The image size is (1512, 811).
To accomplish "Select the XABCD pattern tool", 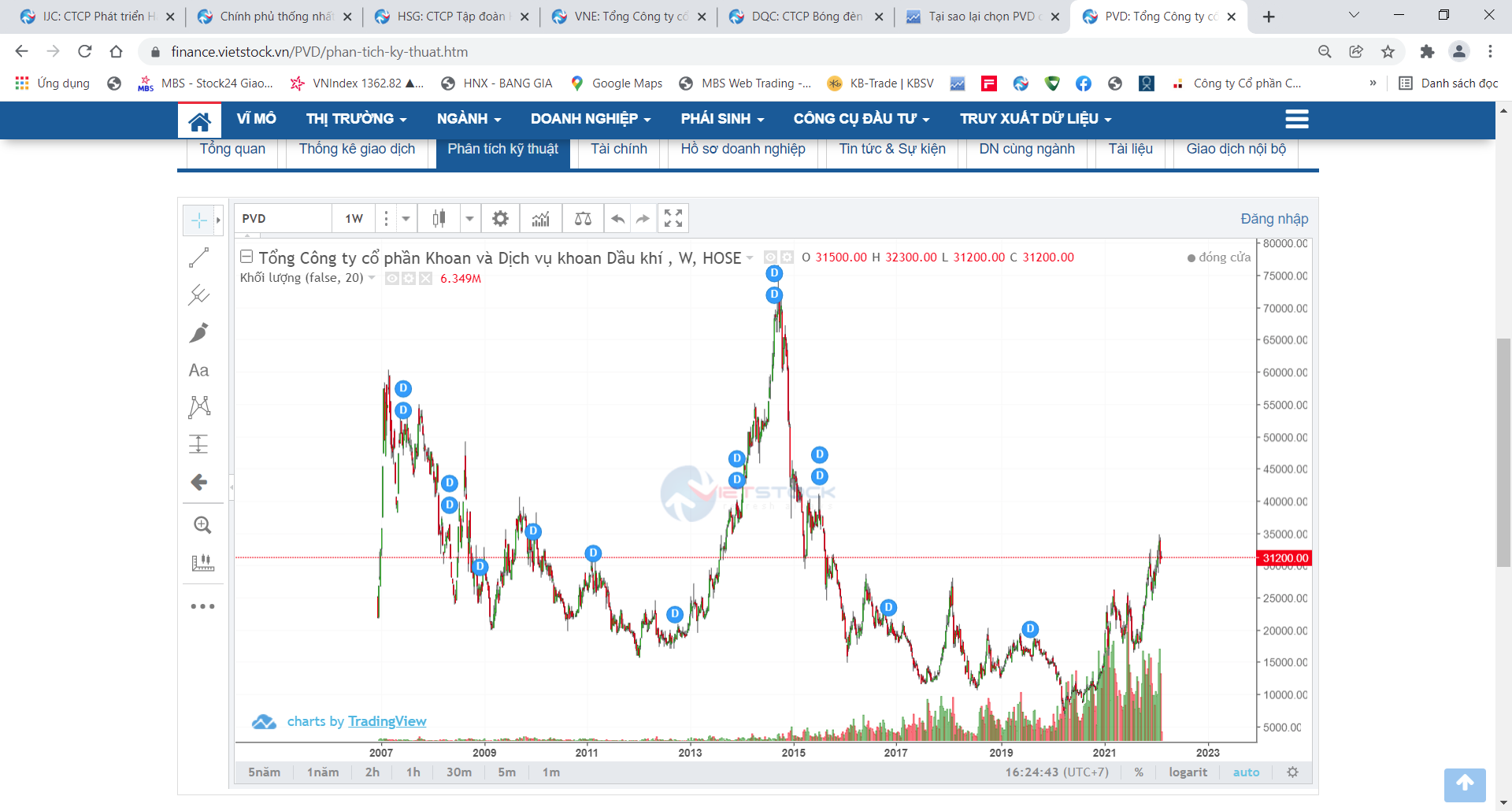I will (199, 406).
